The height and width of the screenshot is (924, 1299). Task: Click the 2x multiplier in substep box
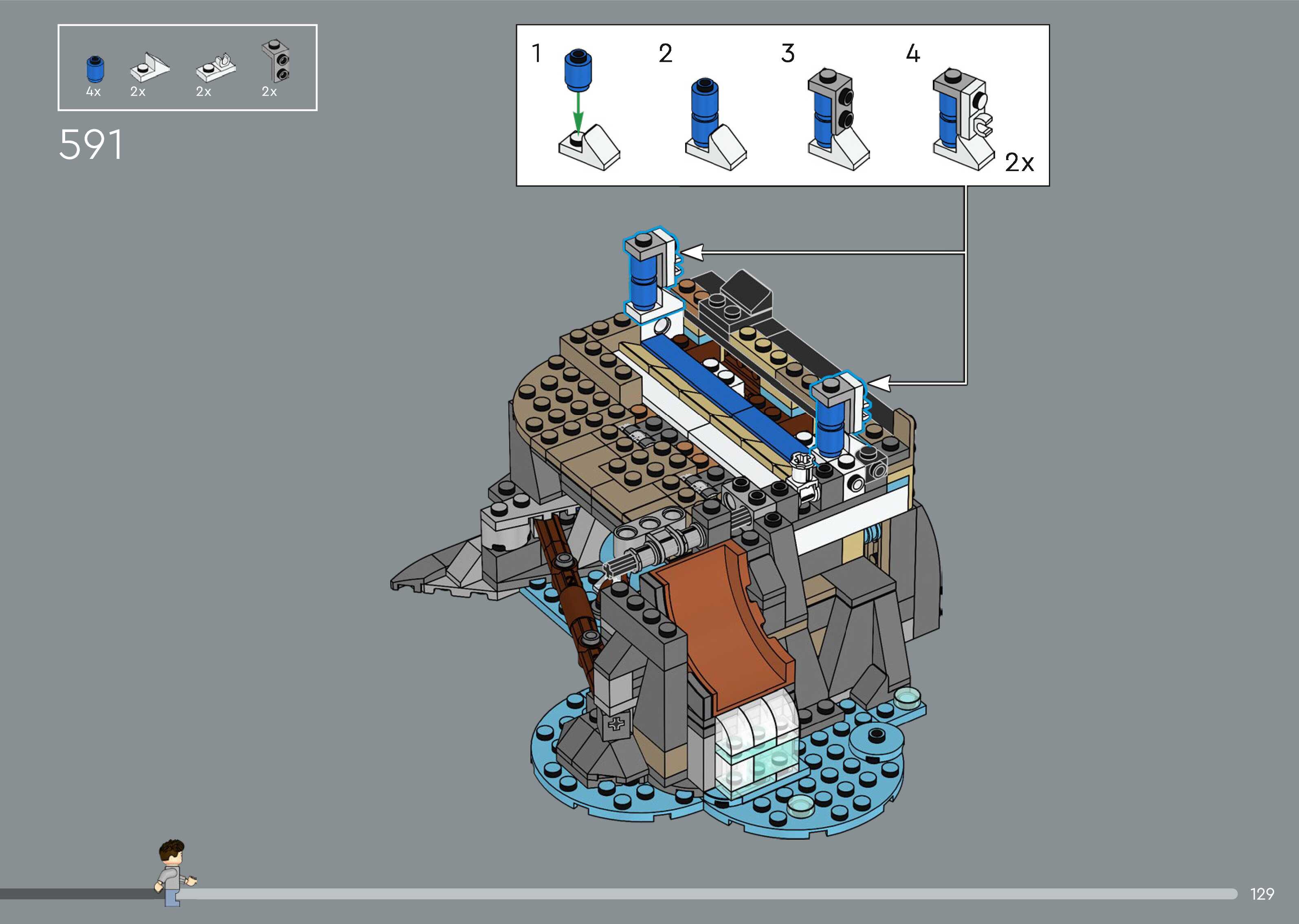click(1019, 163)
